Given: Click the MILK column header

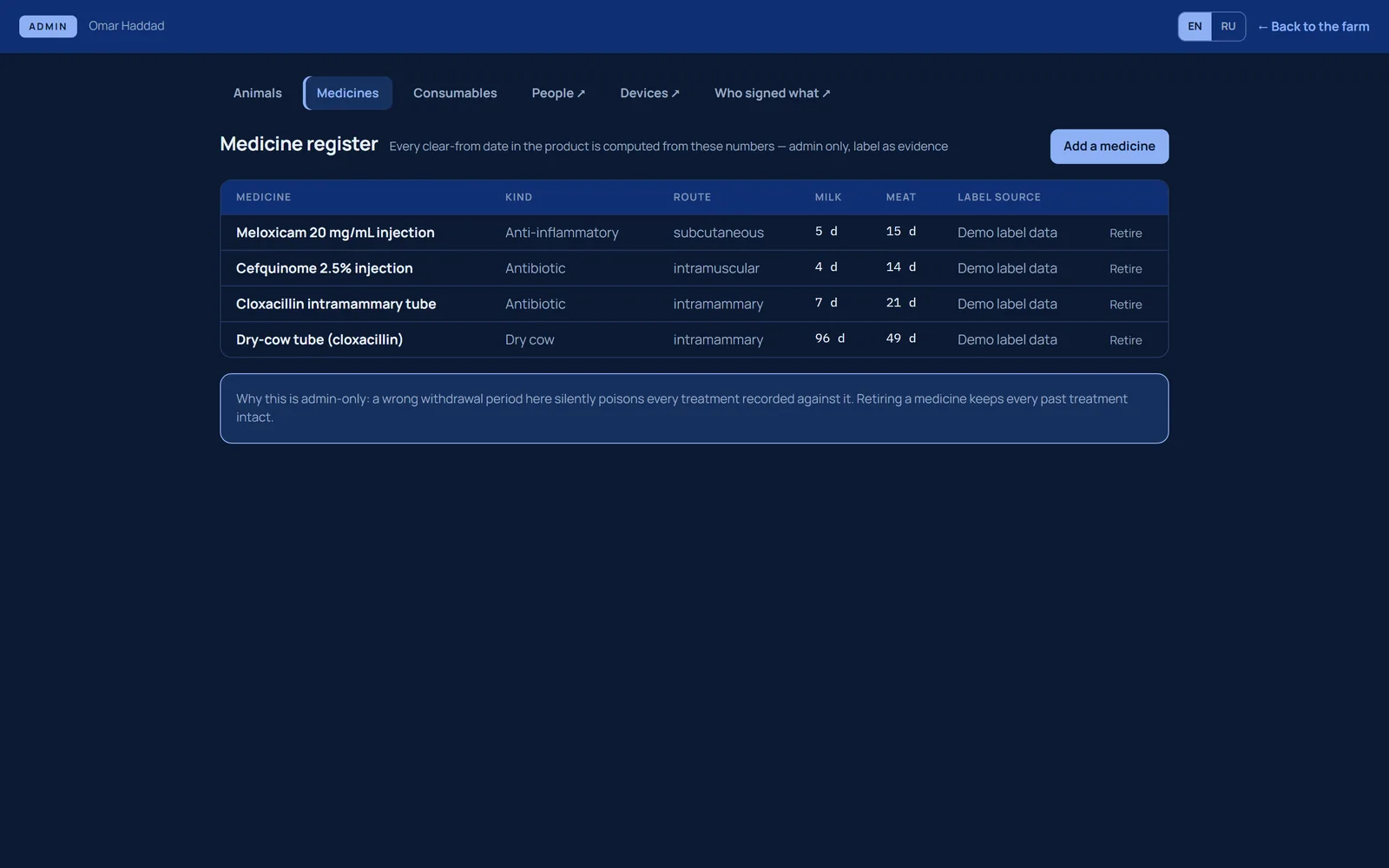Looking at the screenshot, I should 827,197.
